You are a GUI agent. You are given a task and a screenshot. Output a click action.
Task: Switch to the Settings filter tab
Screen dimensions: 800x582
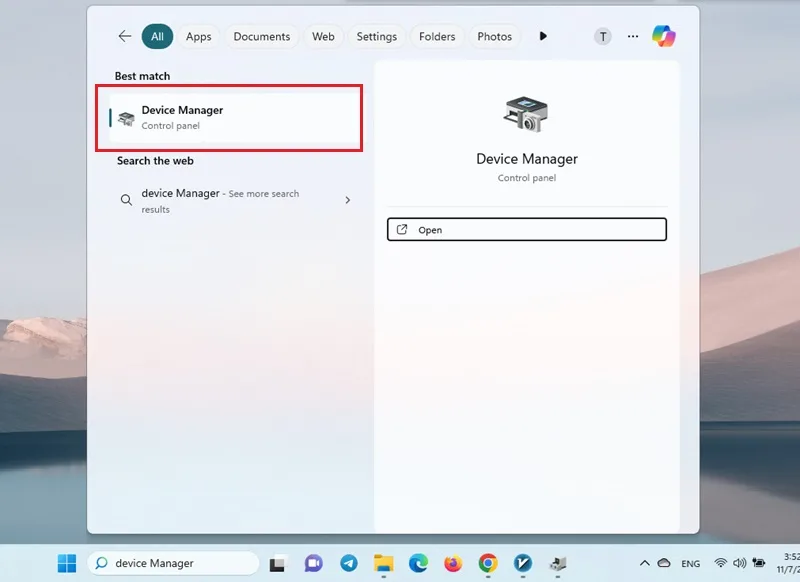point(377,36)
